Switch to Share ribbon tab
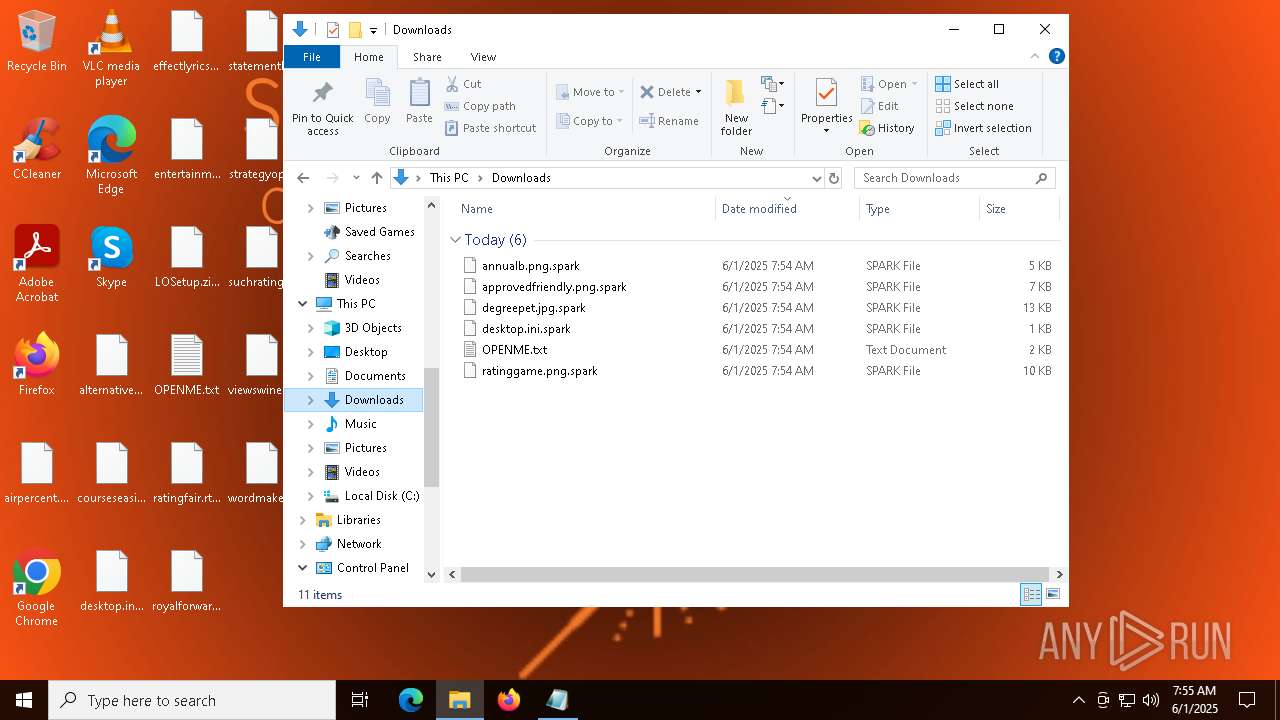1280x720 pixels. click(427, 57)
